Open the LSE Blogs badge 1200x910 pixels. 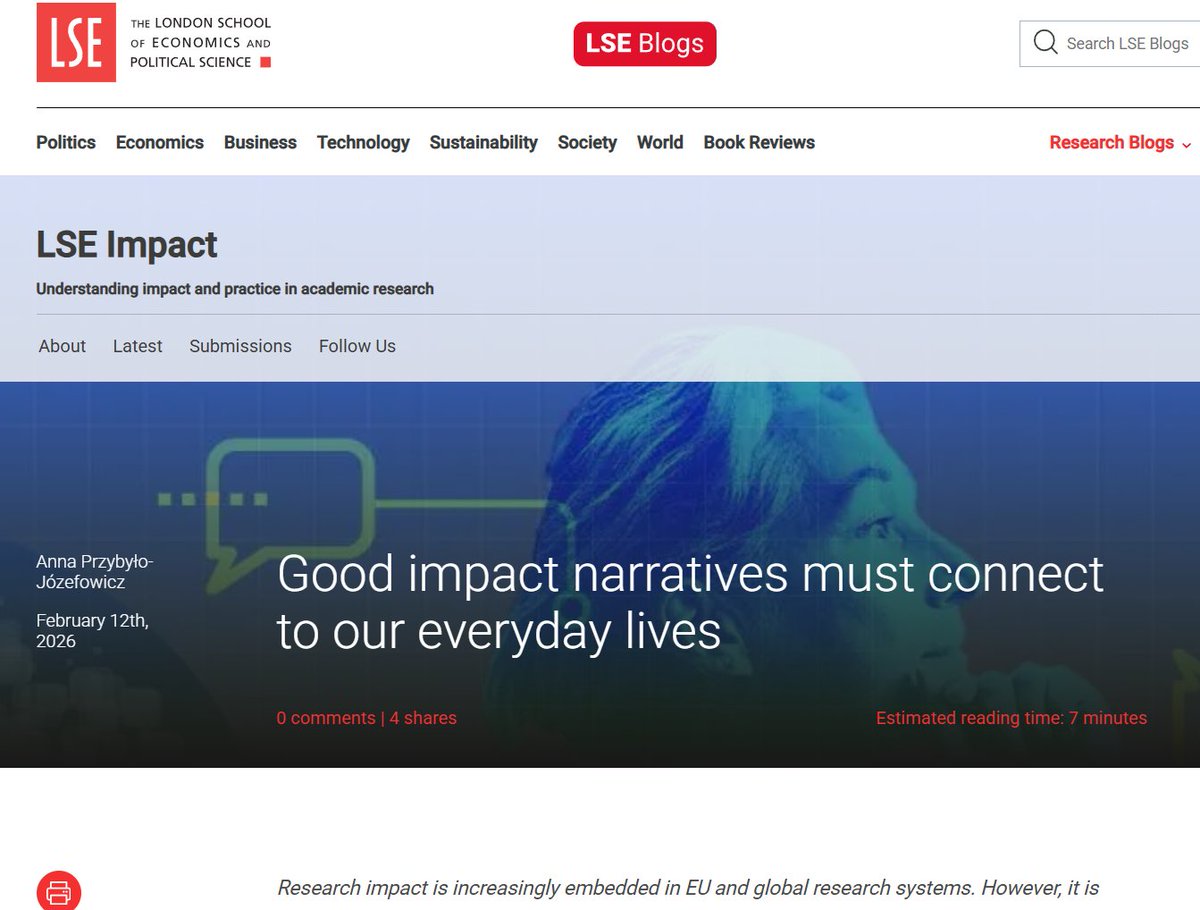(645, 44)
